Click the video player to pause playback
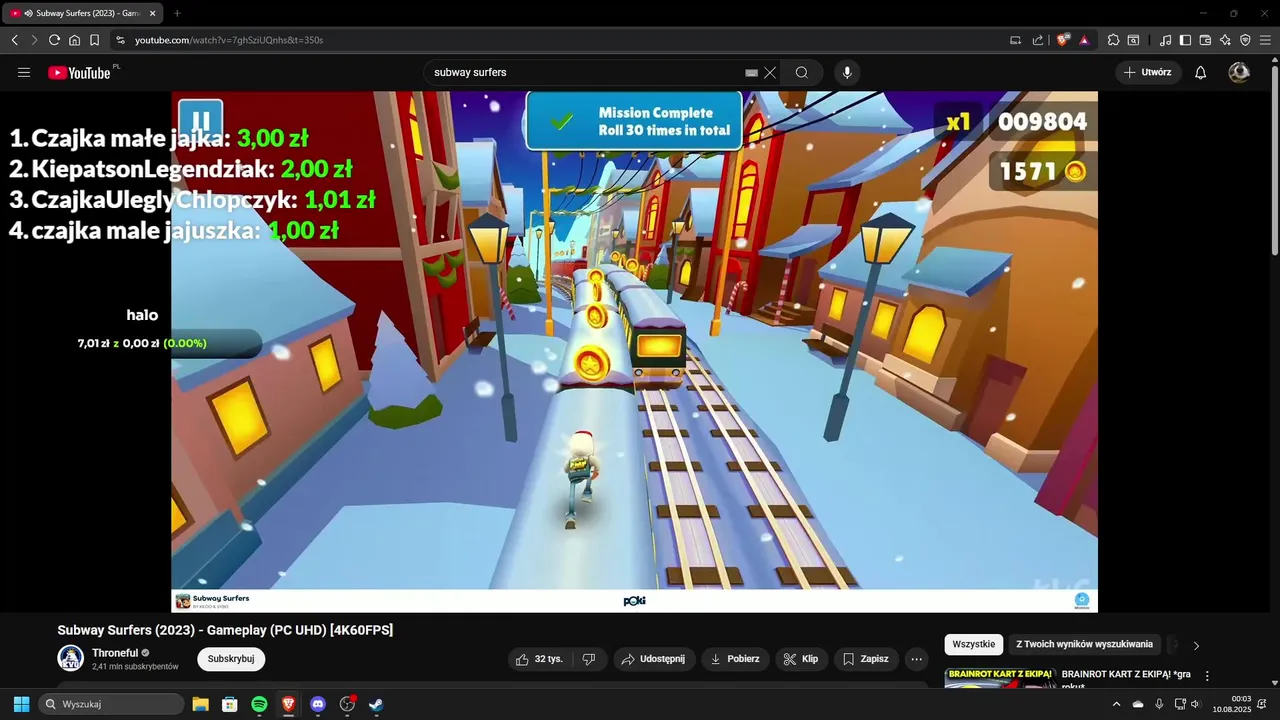This screenshot has width=1280, height=720. click(634, 351)
